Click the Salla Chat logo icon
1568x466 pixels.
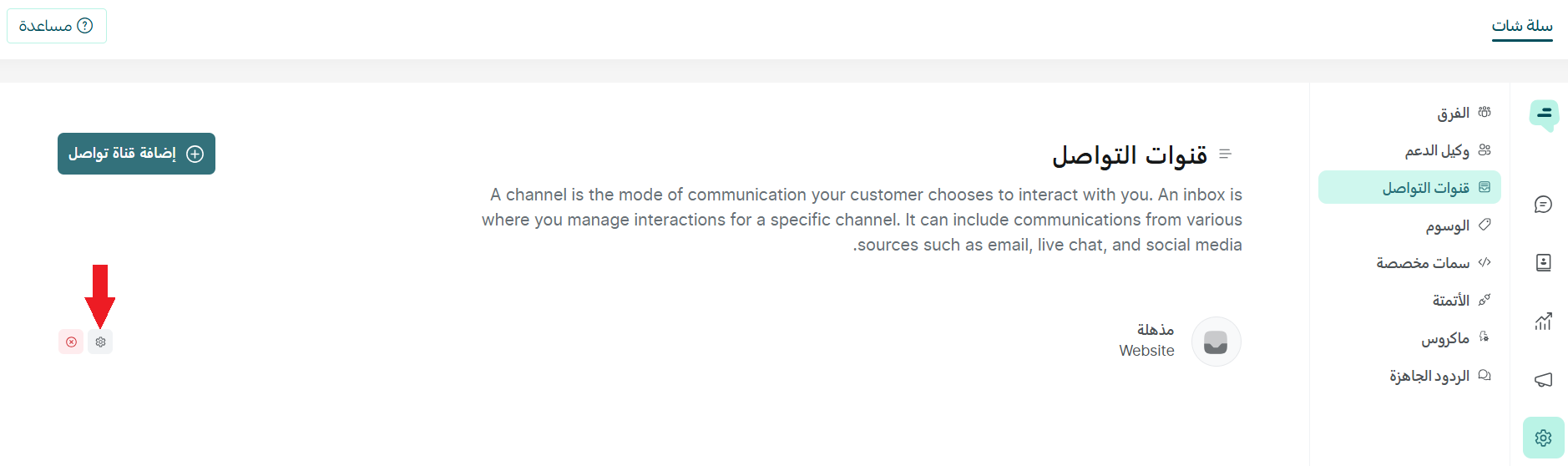coord(1544,115)
